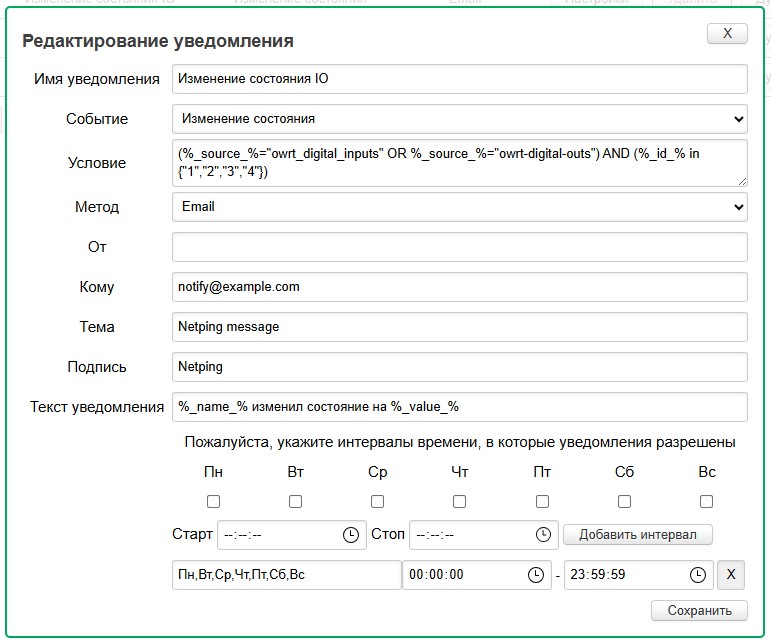Click the Текст уведомления input field
Viewport: 771px width, 644px height.
(x=459, y=407)
